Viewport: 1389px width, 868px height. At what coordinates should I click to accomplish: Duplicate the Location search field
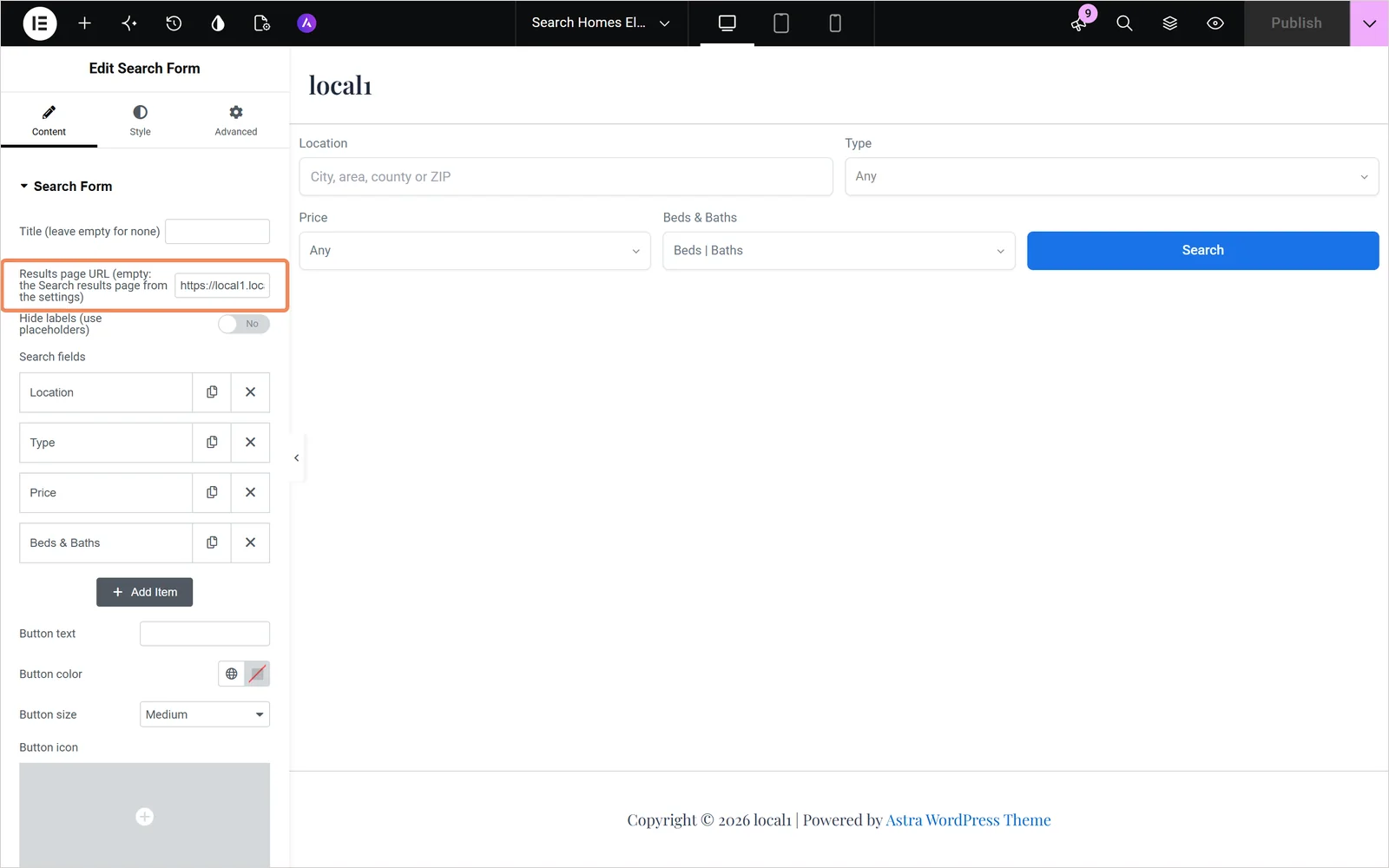pos(212,392)
